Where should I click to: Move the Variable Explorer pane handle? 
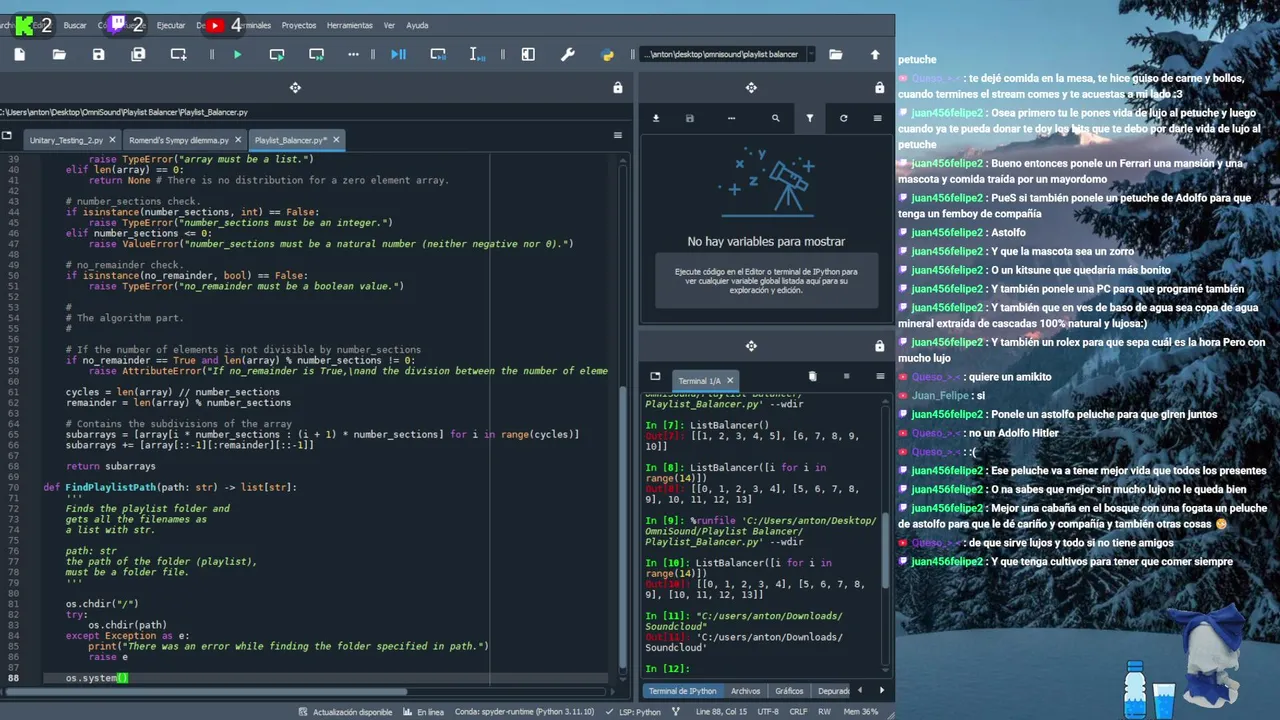[751, 88]
